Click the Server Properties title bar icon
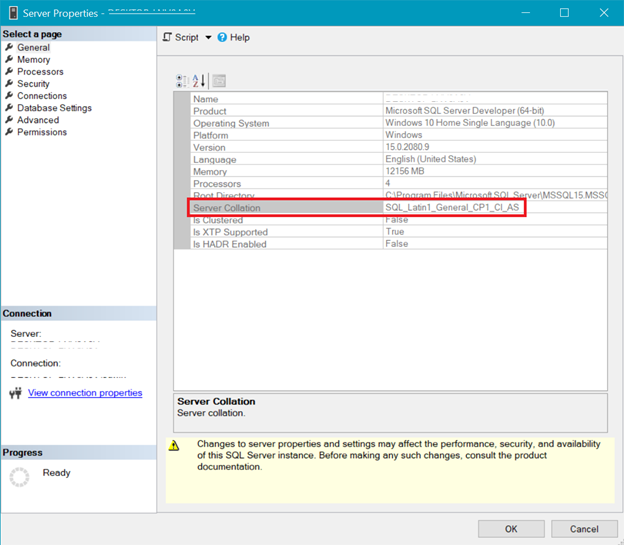Viewport: 624px width, 545px height. coord(13,13)
